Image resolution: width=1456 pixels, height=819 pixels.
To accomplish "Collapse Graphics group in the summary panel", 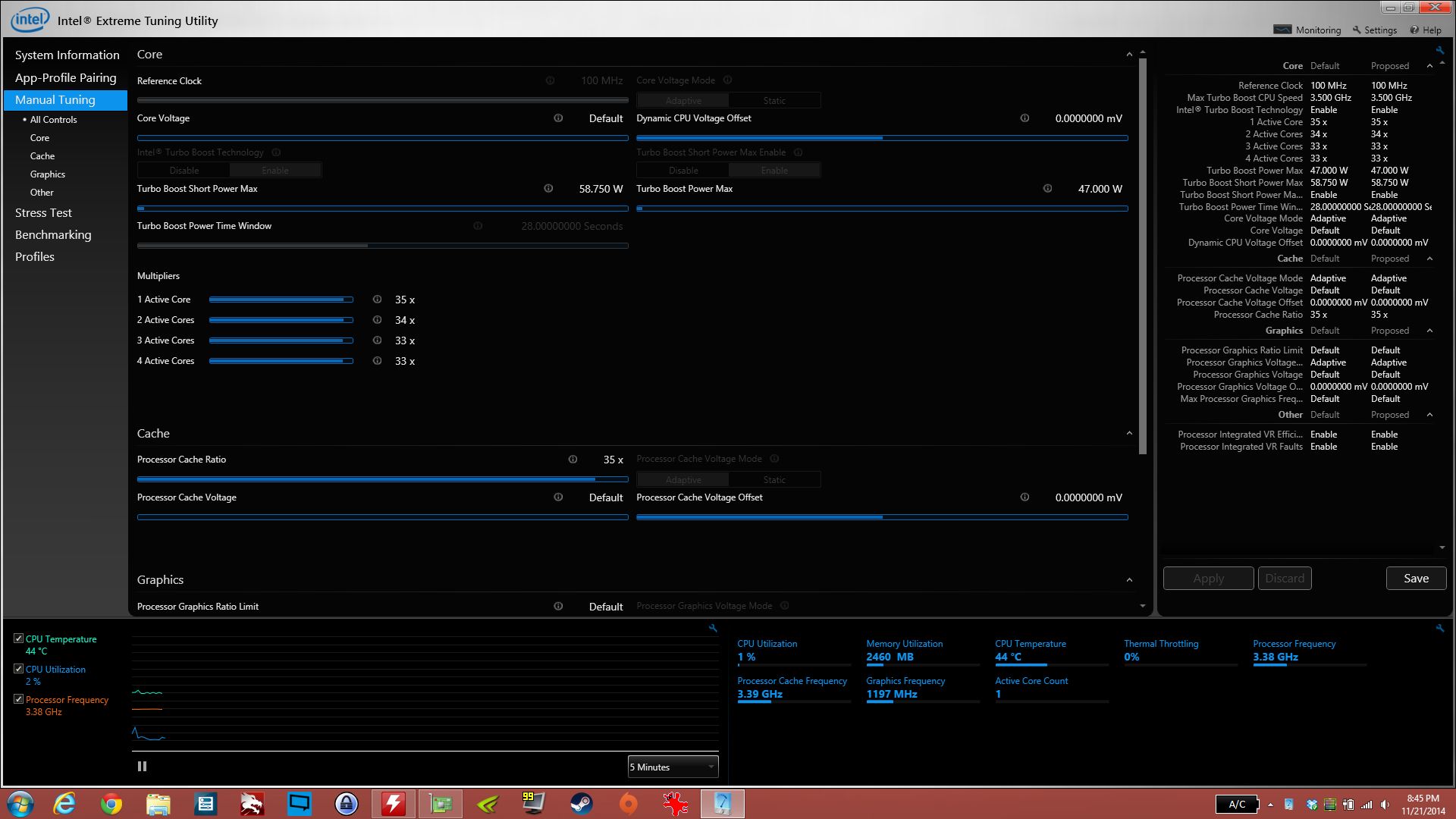I will (x=1429, y=331).
